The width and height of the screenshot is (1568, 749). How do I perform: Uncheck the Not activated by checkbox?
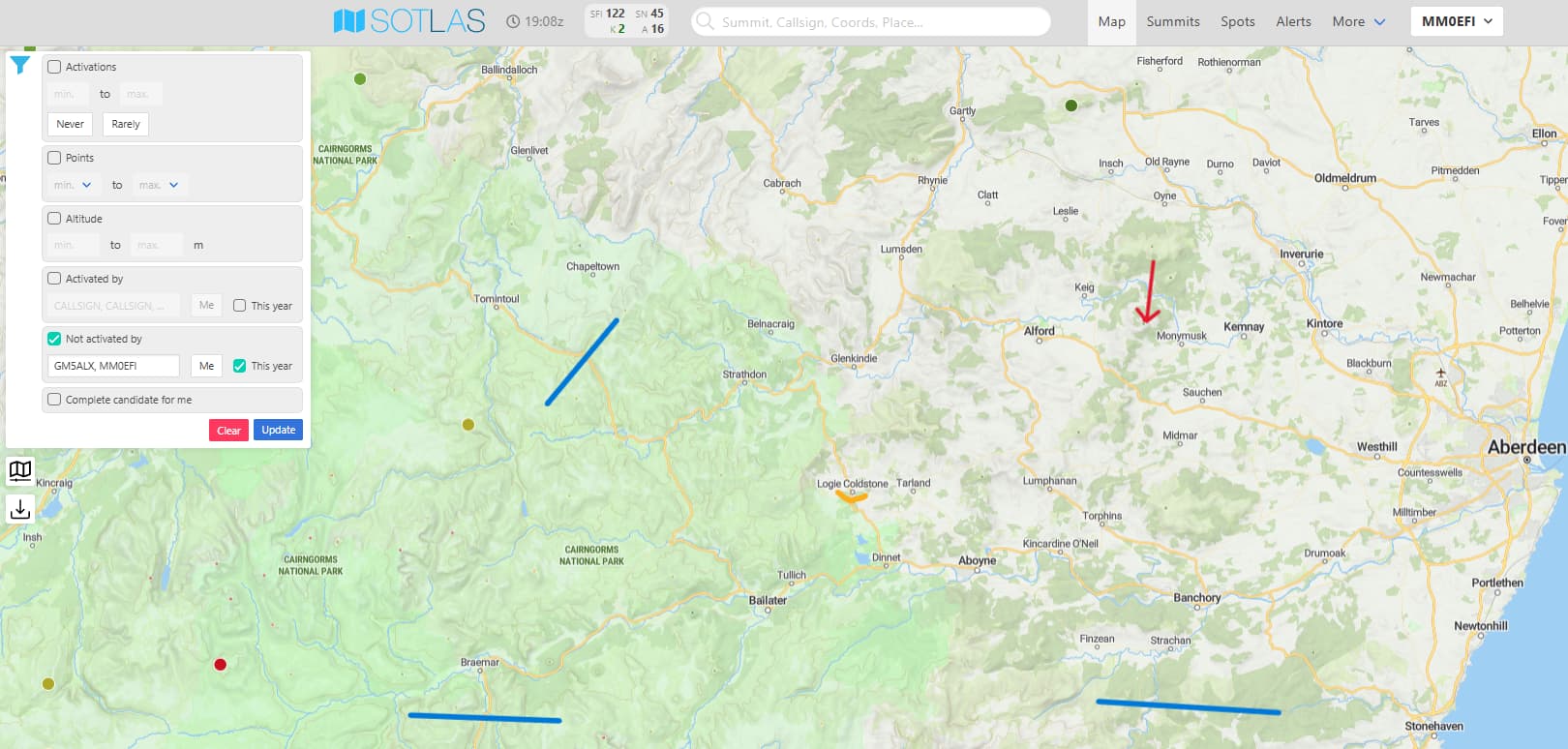click(55, 339)
